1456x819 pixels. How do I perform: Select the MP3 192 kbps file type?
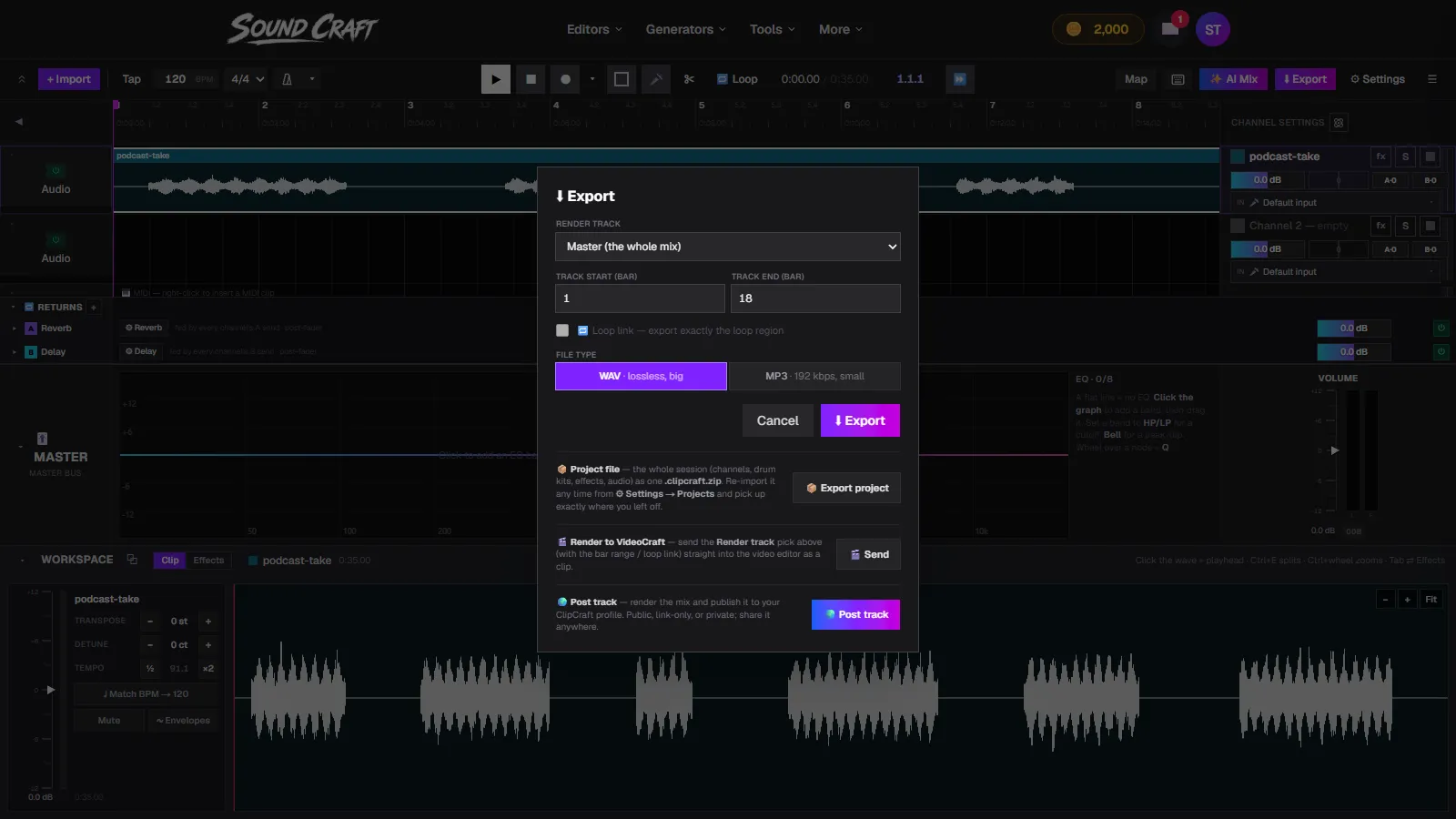point(814,376)
